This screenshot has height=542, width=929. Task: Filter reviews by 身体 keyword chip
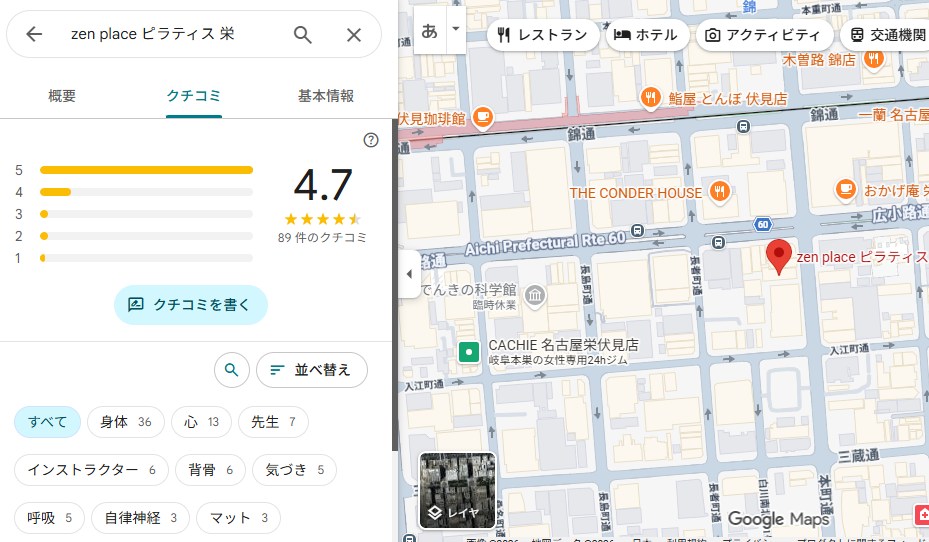coord(125,422)
